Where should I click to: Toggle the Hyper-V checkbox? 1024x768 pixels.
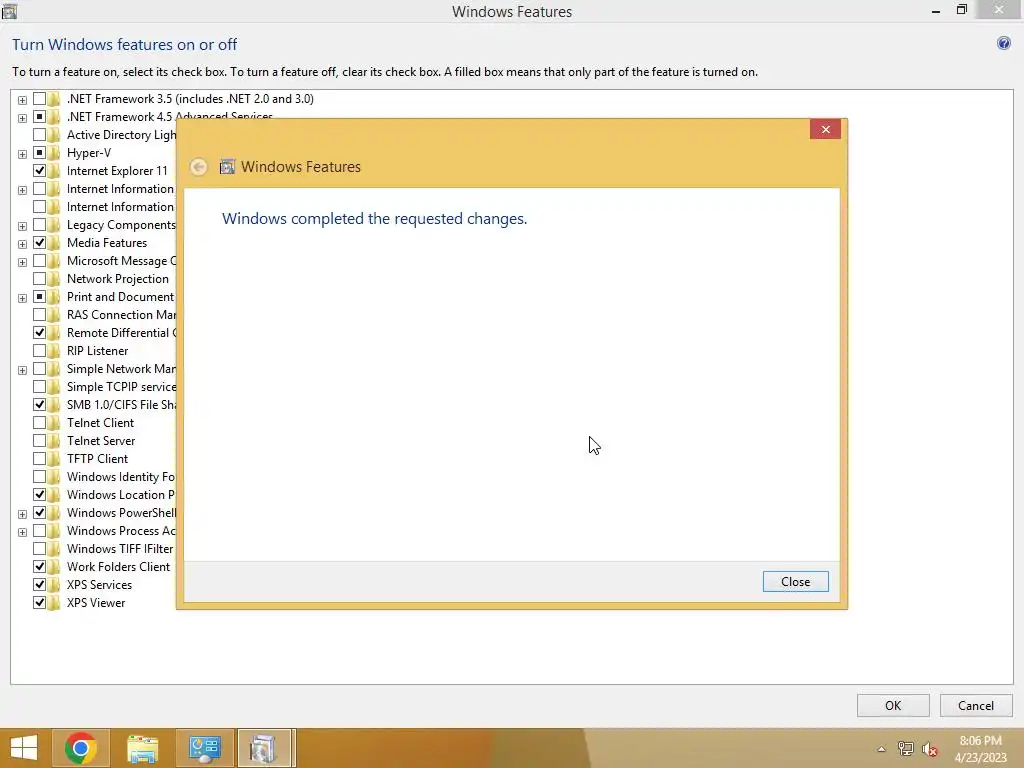point(39,153)
